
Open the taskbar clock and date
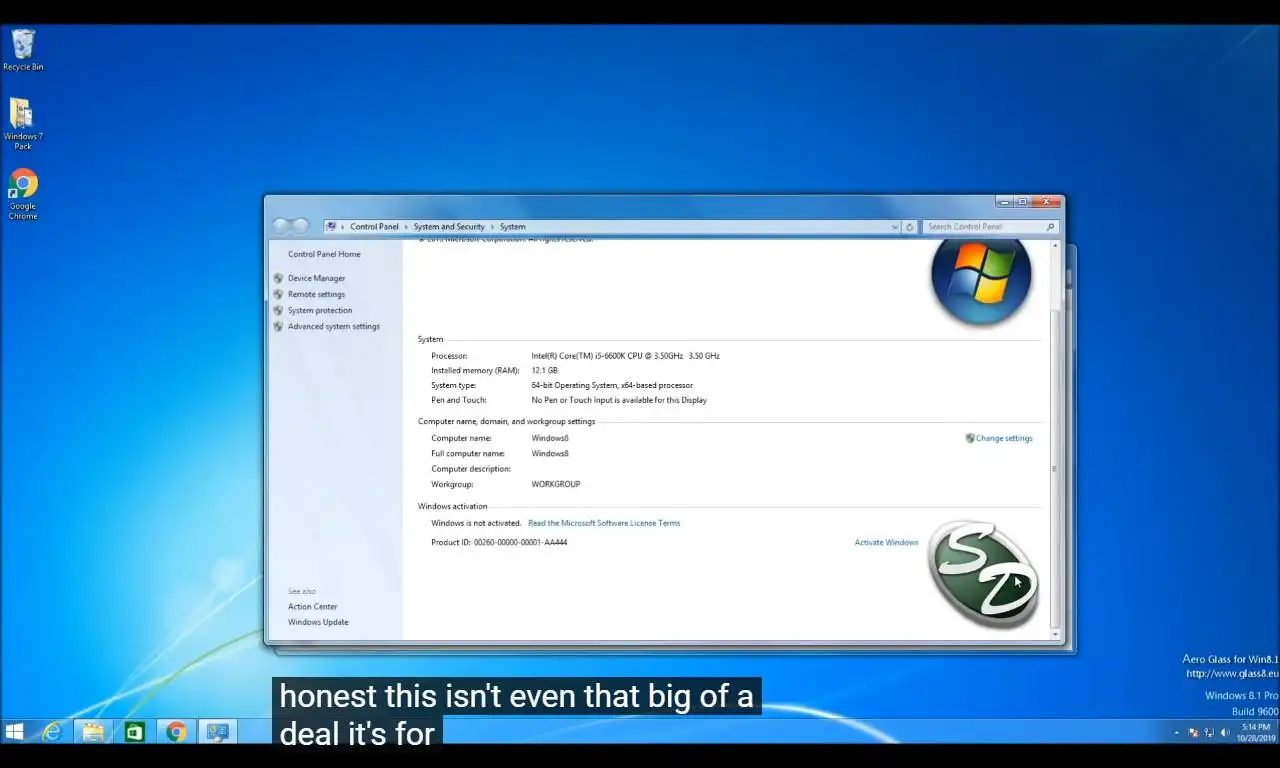click(1256, 732)
